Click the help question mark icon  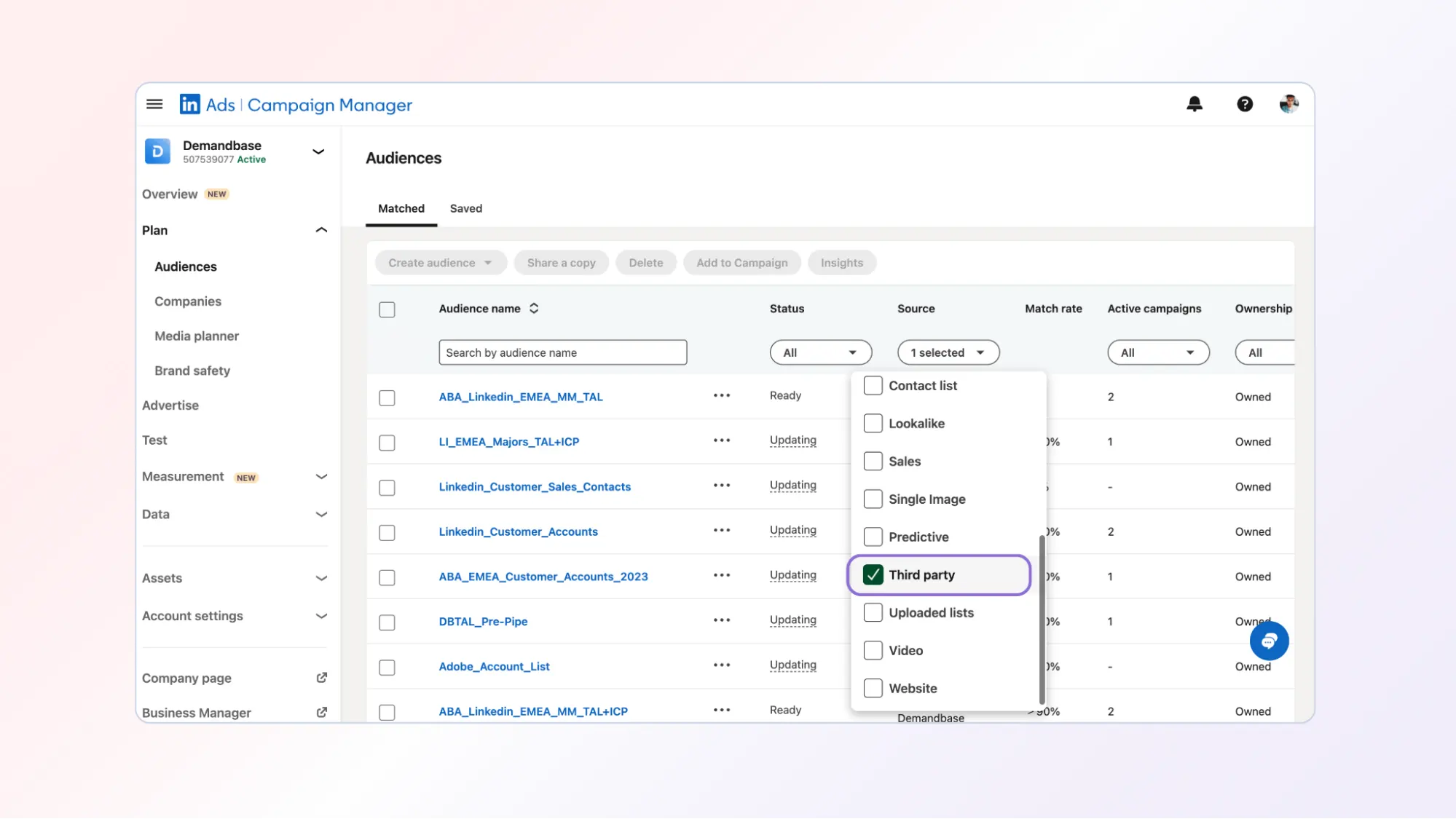[1245, 104]
